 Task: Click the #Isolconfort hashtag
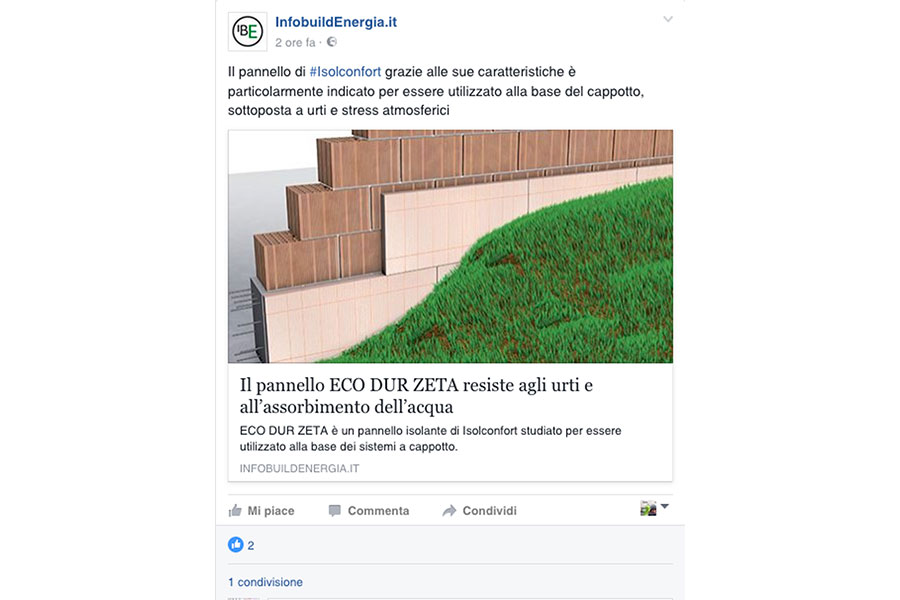point(345,72)
